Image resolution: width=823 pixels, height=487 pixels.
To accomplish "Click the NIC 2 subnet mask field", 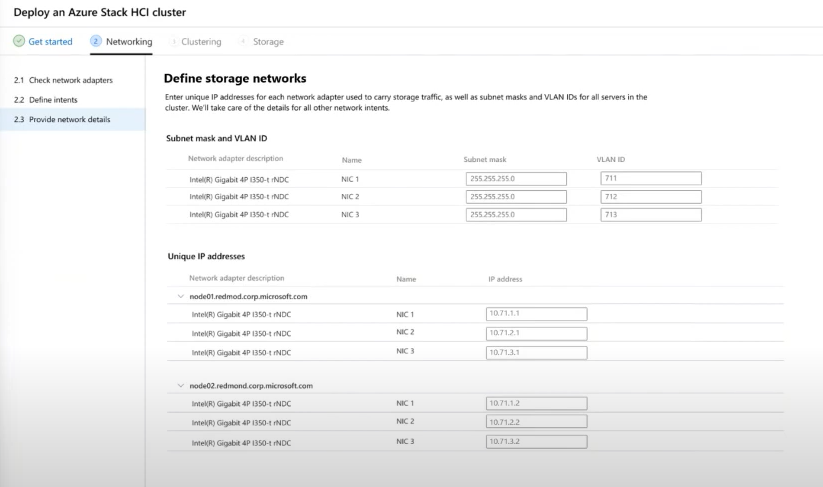I will pos(516,197).
